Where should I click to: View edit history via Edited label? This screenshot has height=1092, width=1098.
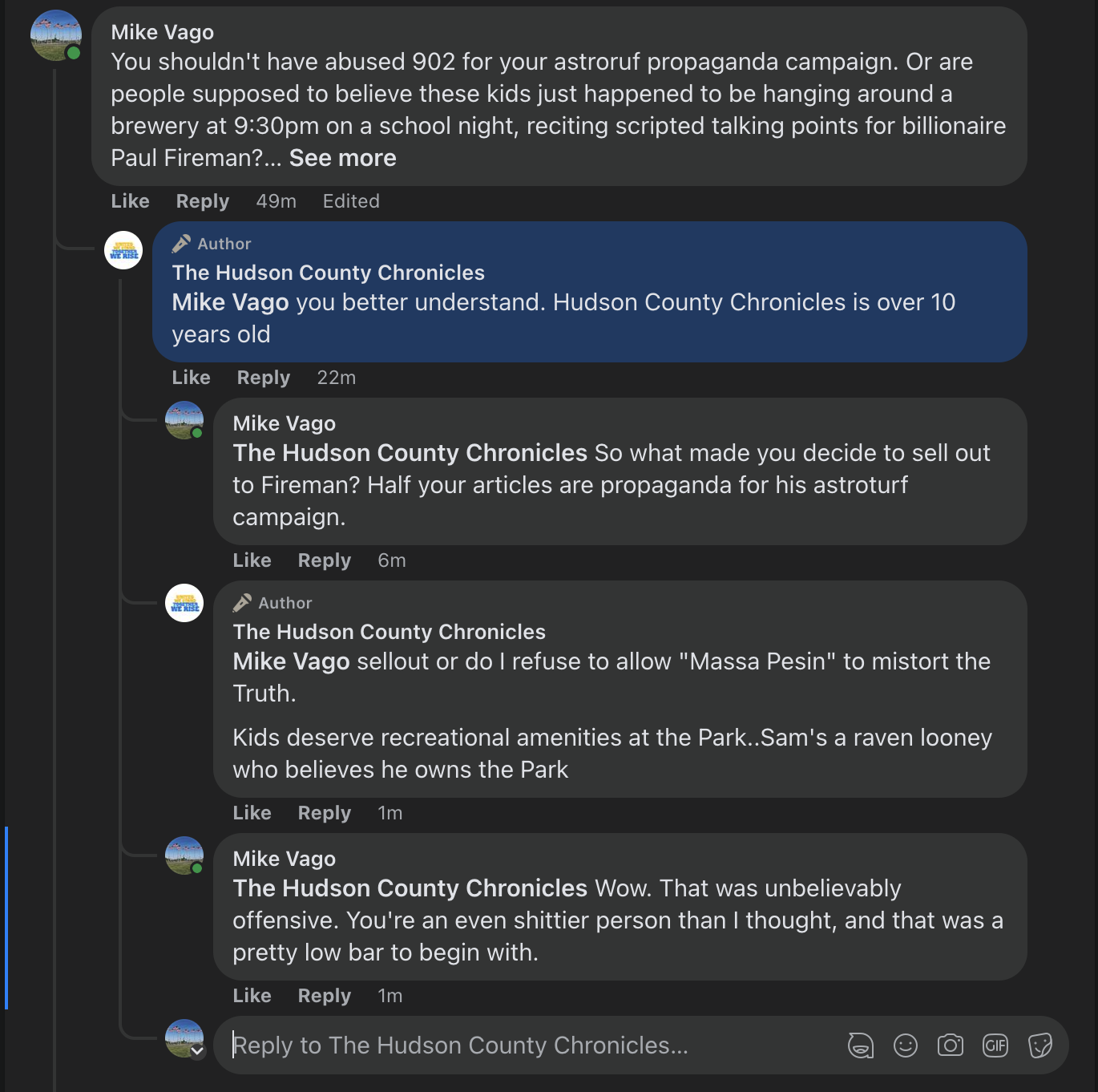350,201
